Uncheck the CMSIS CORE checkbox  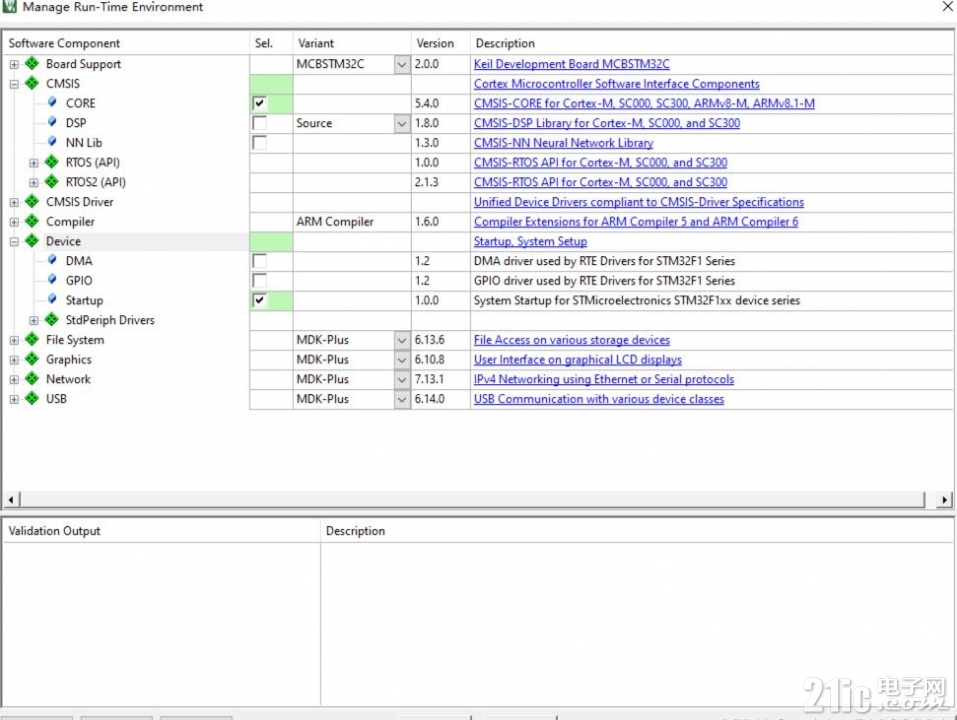pos(259,103)
